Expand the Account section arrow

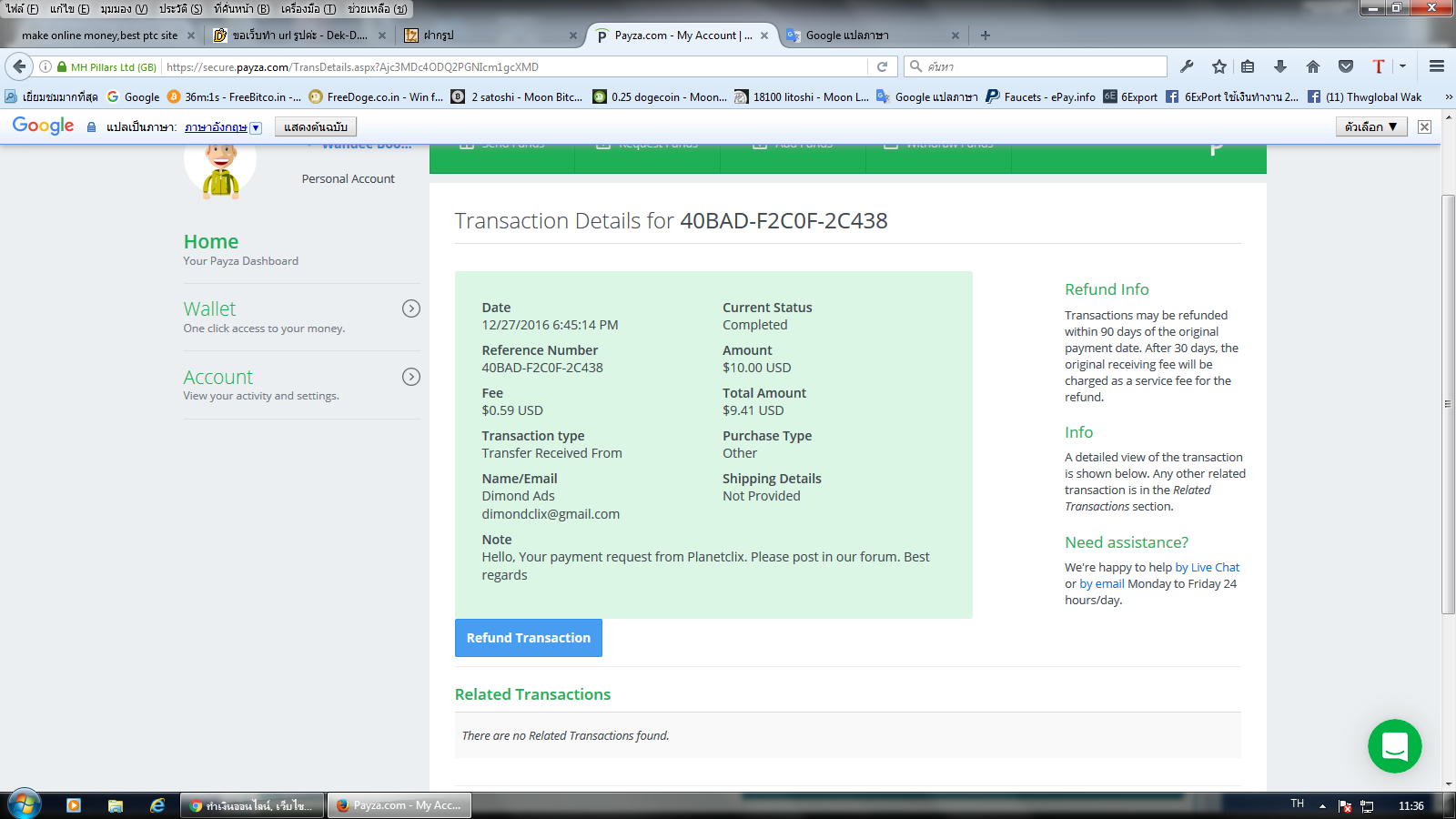[411, 377]
